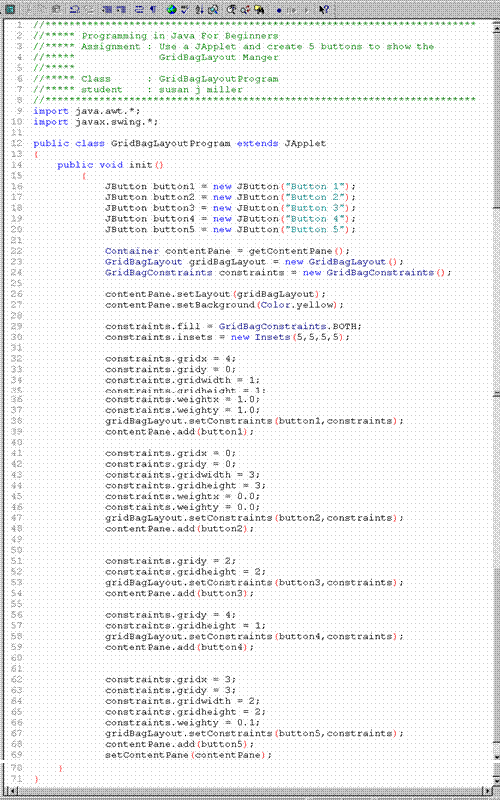Click the globe browser preview icon

[171, 9]
